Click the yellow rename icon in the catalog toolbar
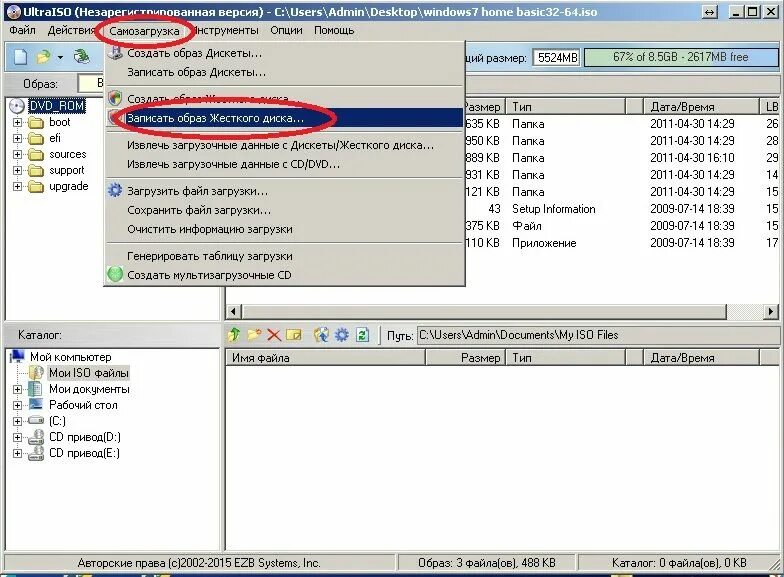 [x=294, y=334]
